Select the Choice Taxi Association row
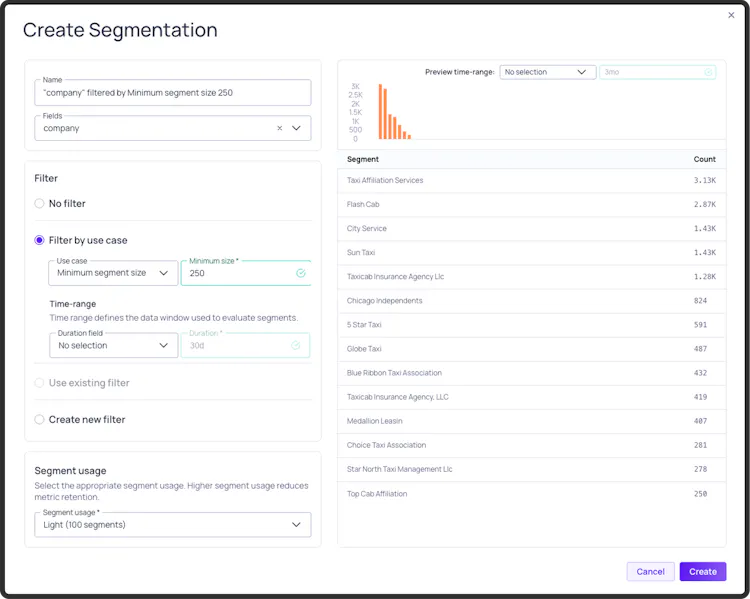Screen dimensions: 750x599 [531, 445]
